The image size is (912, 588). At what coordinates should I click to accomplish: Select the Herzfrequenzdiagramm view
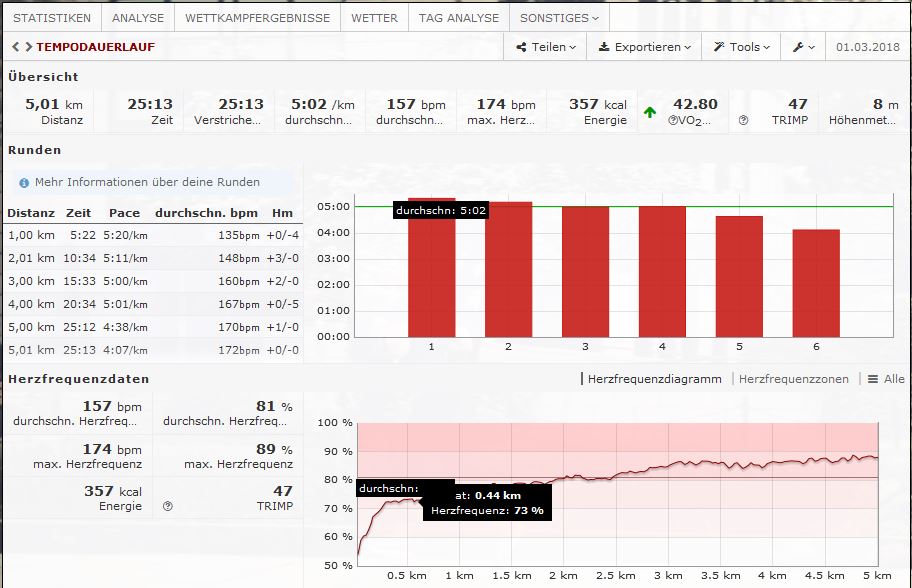(653, 379)
